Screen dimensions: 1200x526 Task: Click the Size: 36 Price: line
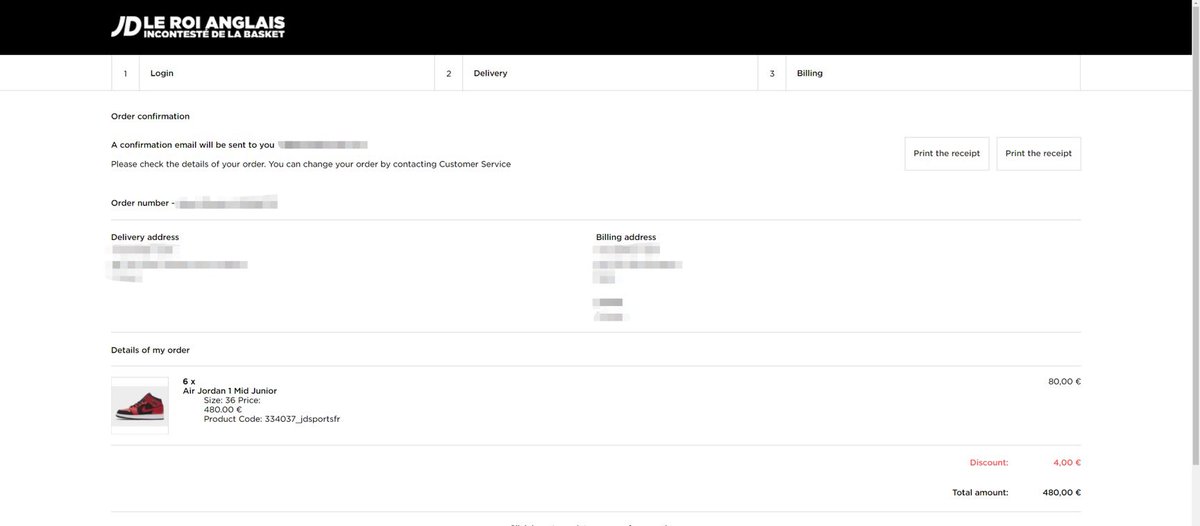click(232, 400)
